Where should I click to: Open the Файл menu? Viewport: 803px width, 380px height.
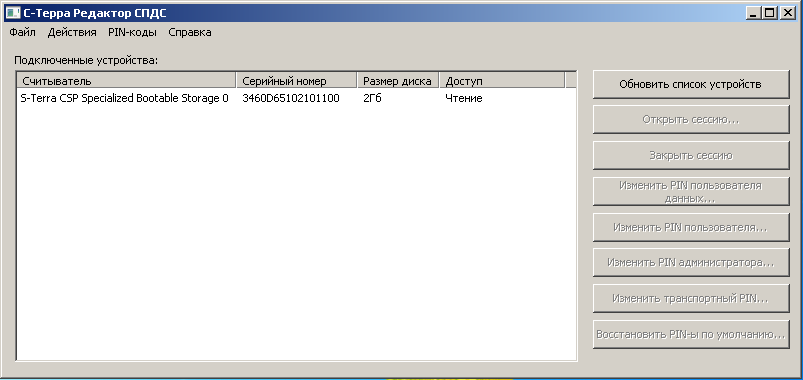pyautogui.click(x=23, y=32)
